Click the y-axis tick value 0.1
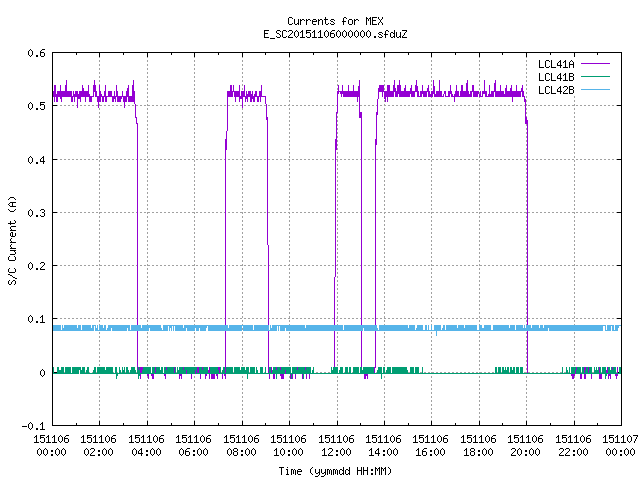Viewport: 640px width, 480px height. tap(36, 319)
